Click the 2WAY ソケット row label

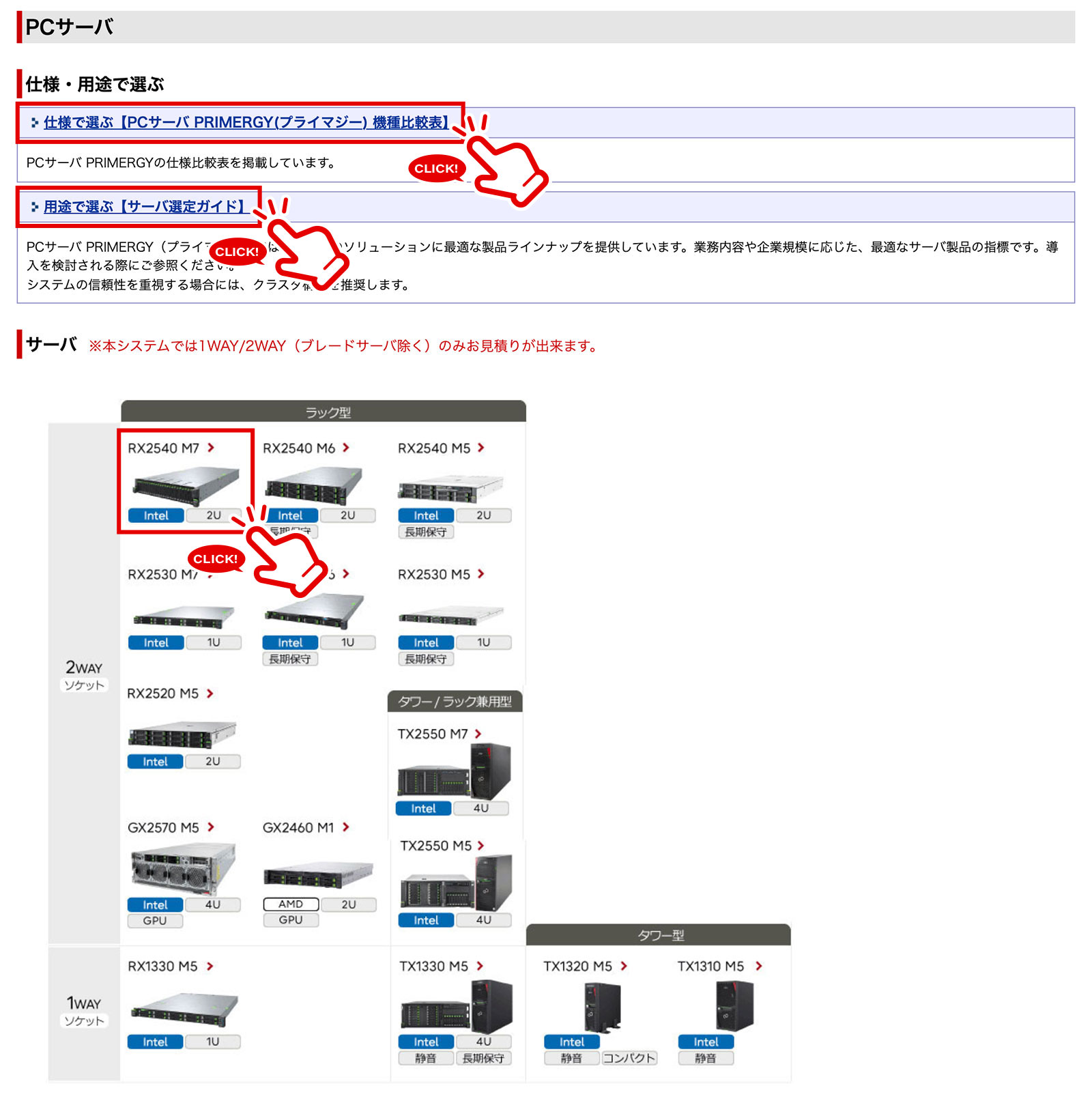[x=85, y=676]
